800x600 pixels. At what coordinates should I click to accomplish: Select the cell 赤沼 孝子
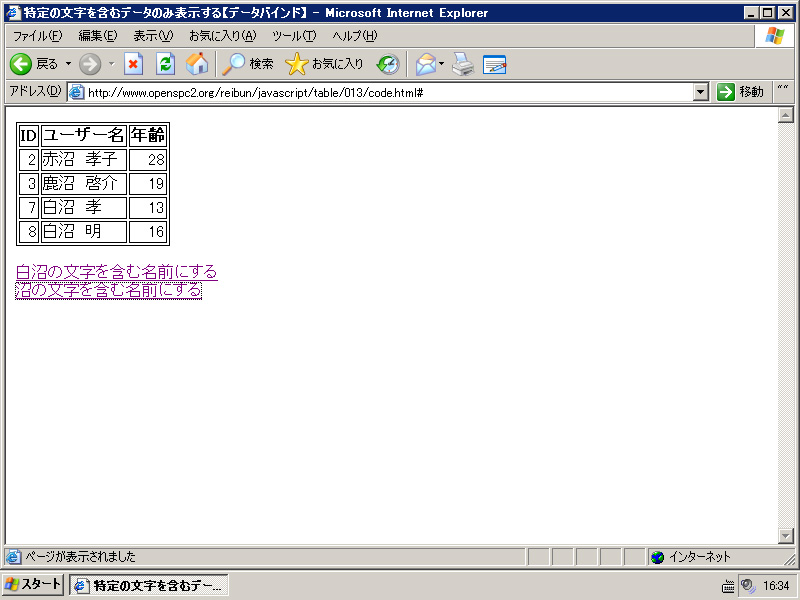(x=84, y=159)
